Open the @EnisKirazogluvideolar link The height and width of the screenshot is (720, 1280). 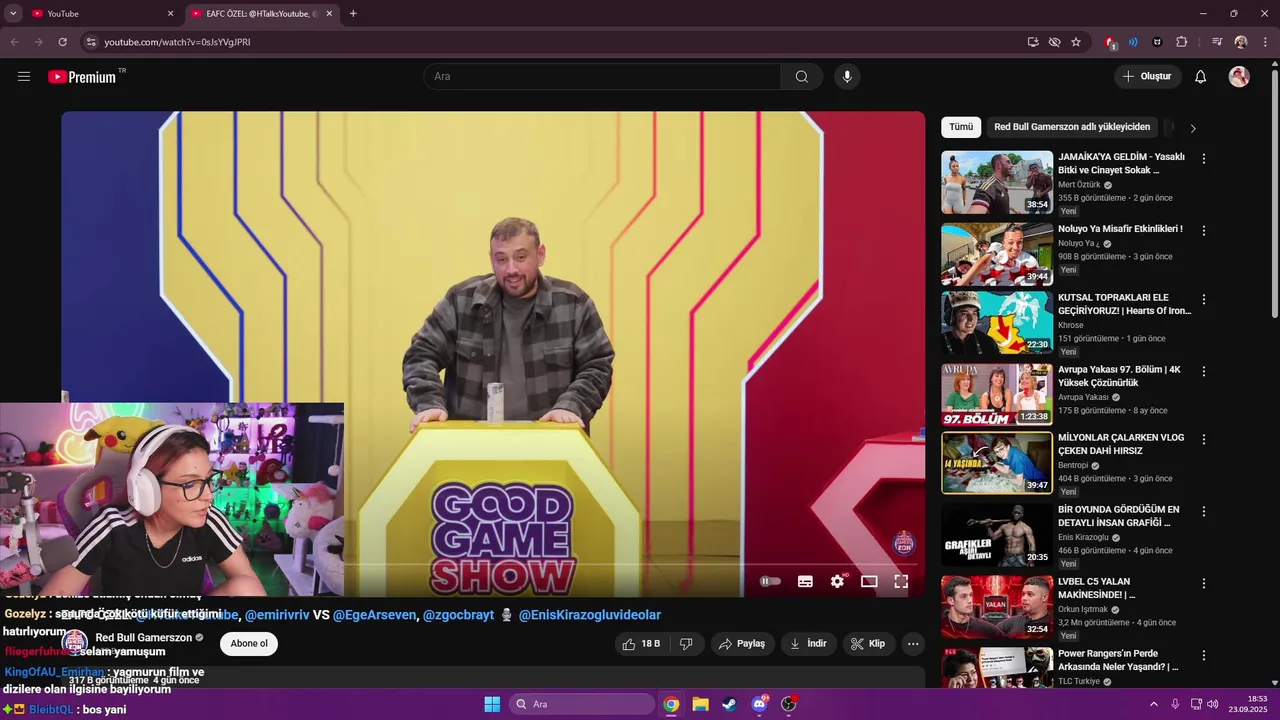click(590, 615)
